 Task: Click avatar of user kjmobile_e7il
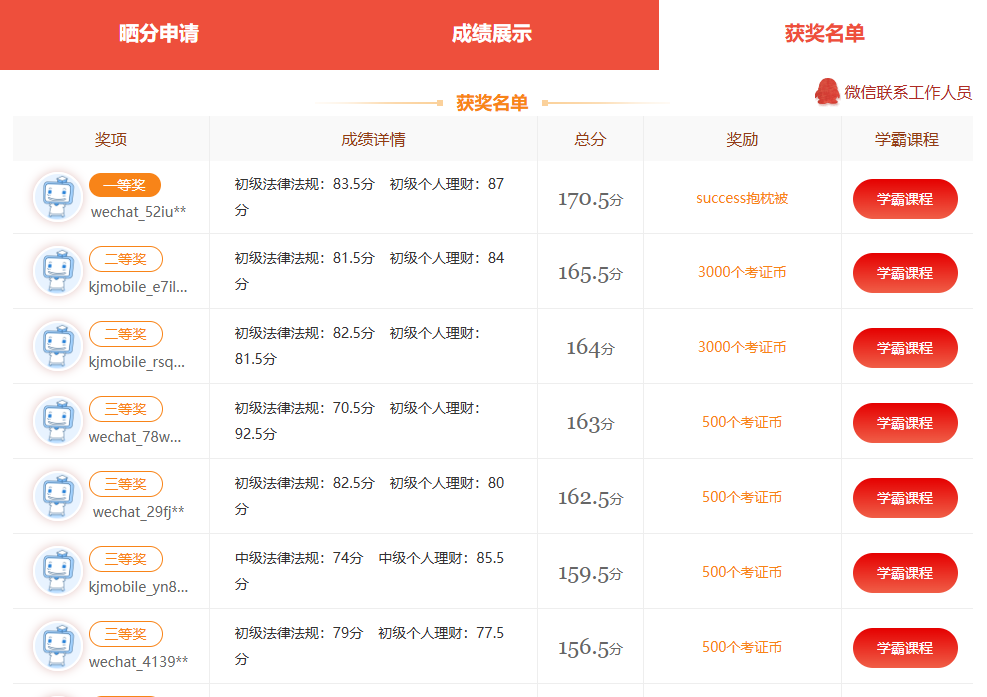(x=58, y=272)
